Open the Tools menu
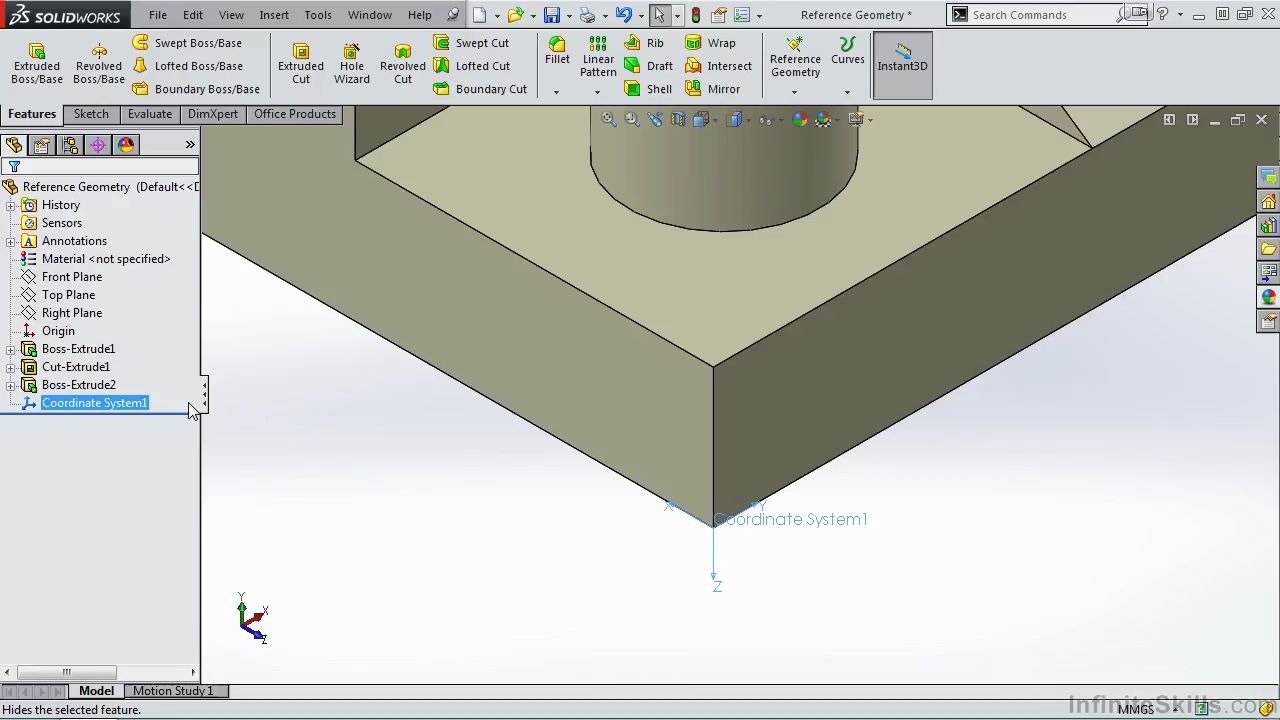1280x720 pixels. pos(317,14)
